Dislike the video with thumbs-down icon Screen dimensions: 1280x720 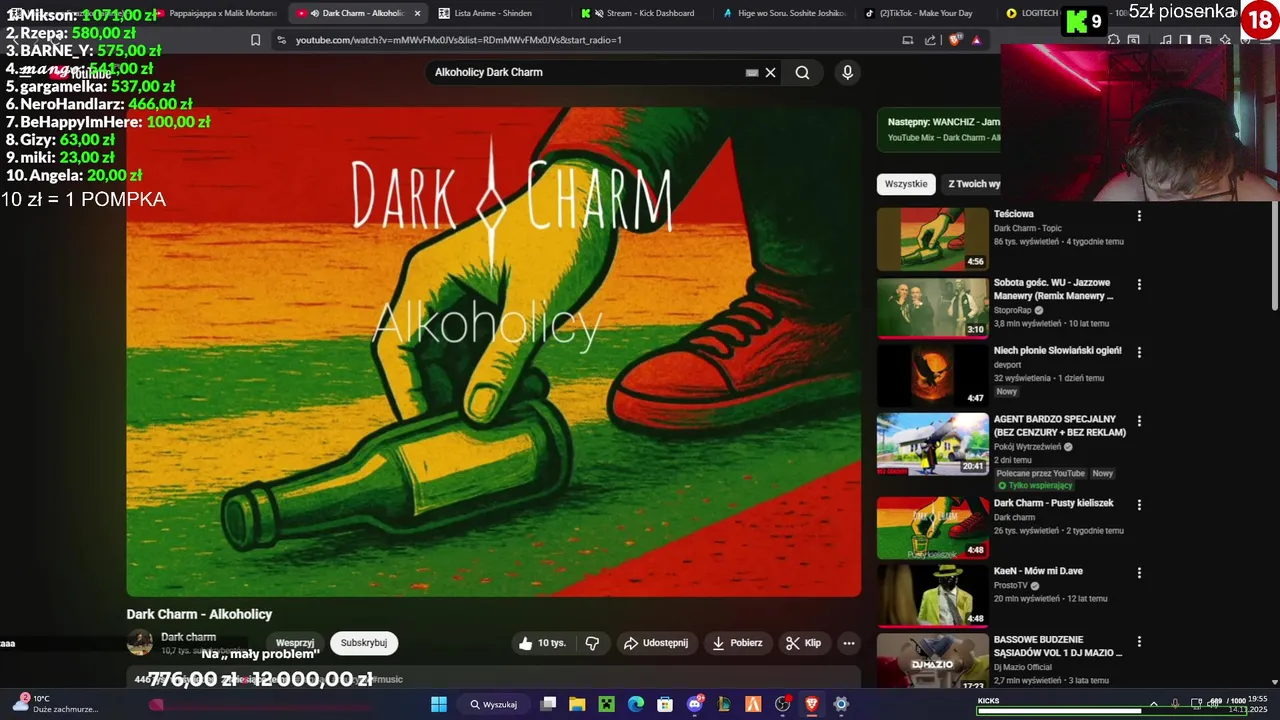coord(592,643)
